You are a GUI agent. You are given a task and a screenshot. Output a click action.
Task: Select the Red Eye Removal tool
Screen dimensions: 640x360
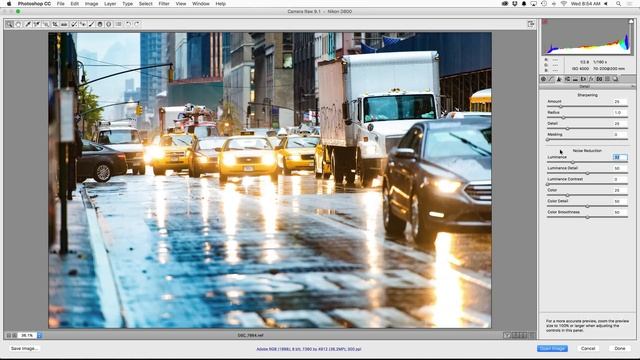(82, 24)
